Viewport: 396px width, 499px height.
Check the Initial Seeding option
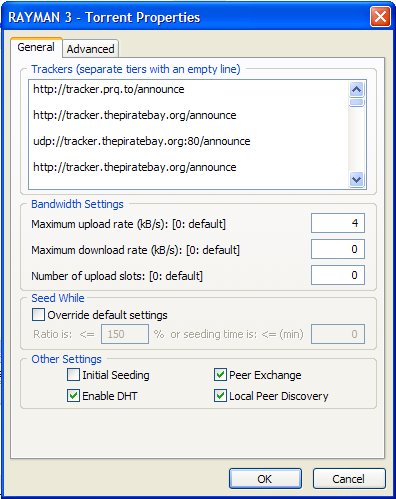(x=73, y=375)
